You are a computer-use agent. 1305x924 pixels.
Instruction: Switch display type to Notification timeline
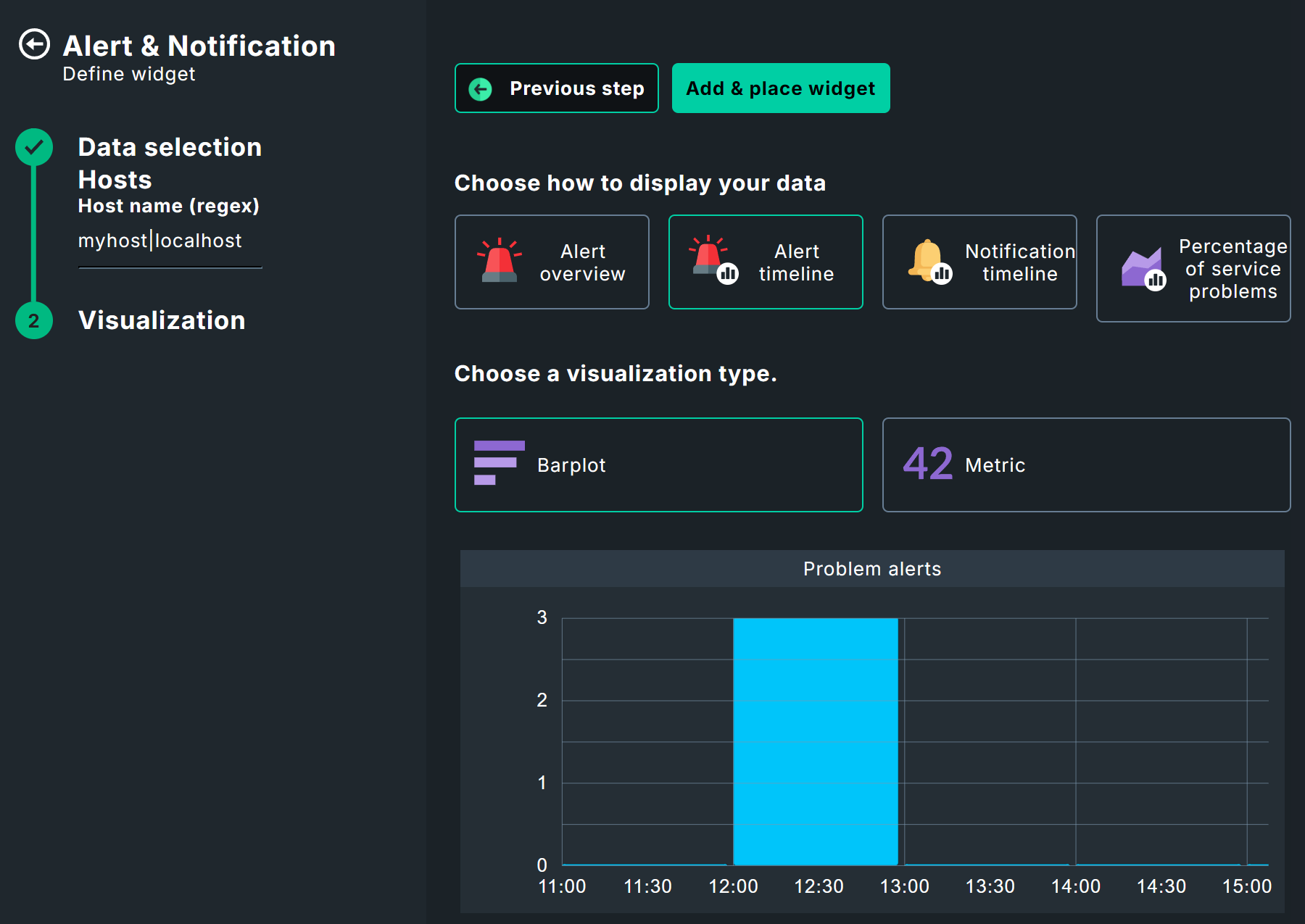979,262
